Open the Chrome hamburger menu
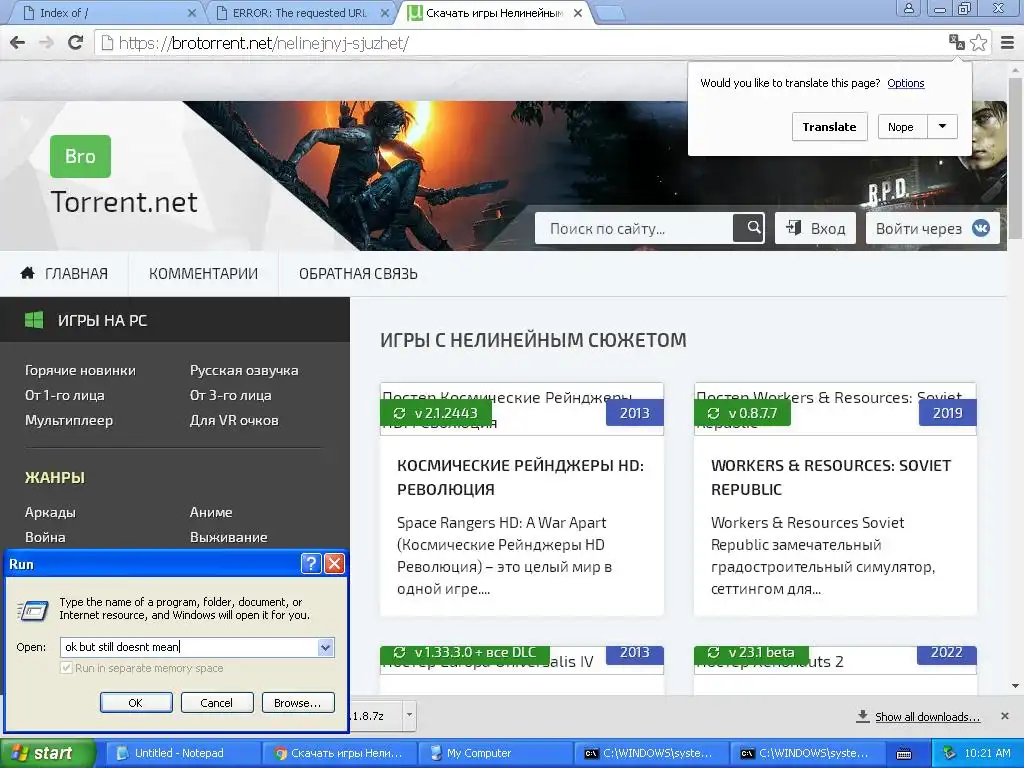The image size is (1024, 768). (x=1007, y=43)
